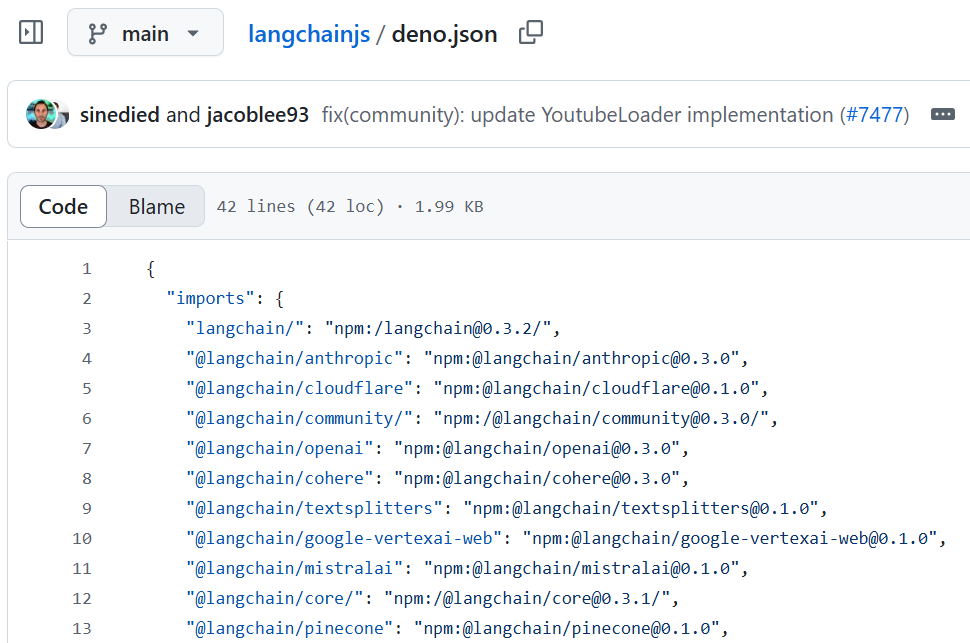Select line number 13

click(x=82, y=629)
